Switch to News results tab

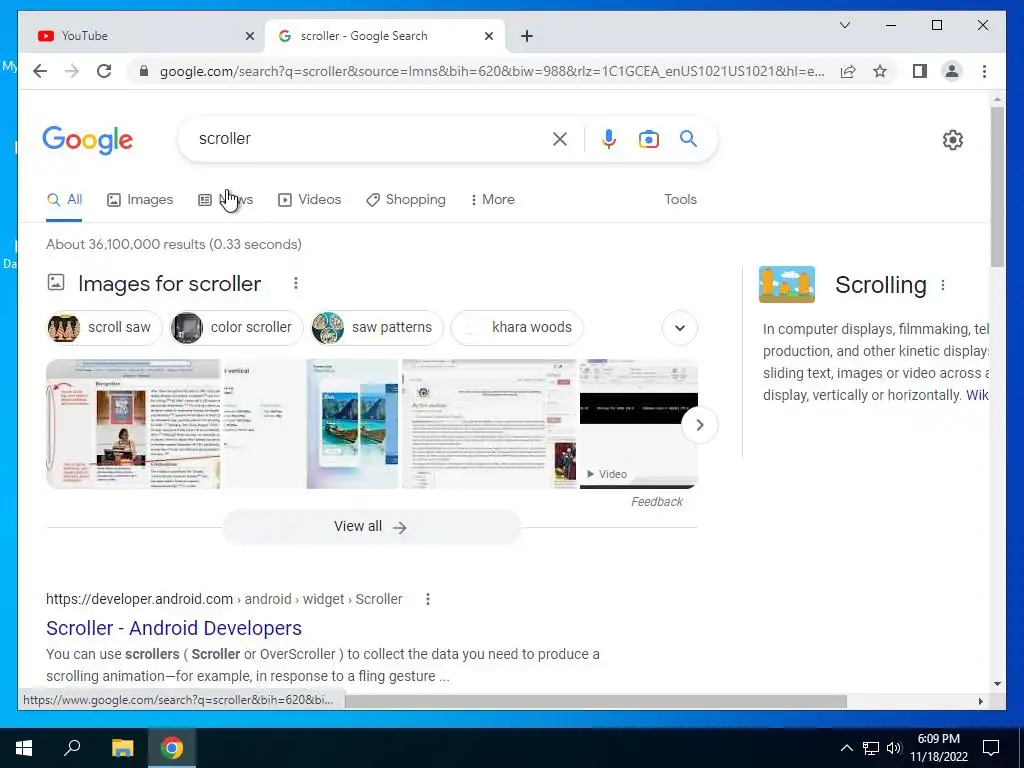(225, 200)
